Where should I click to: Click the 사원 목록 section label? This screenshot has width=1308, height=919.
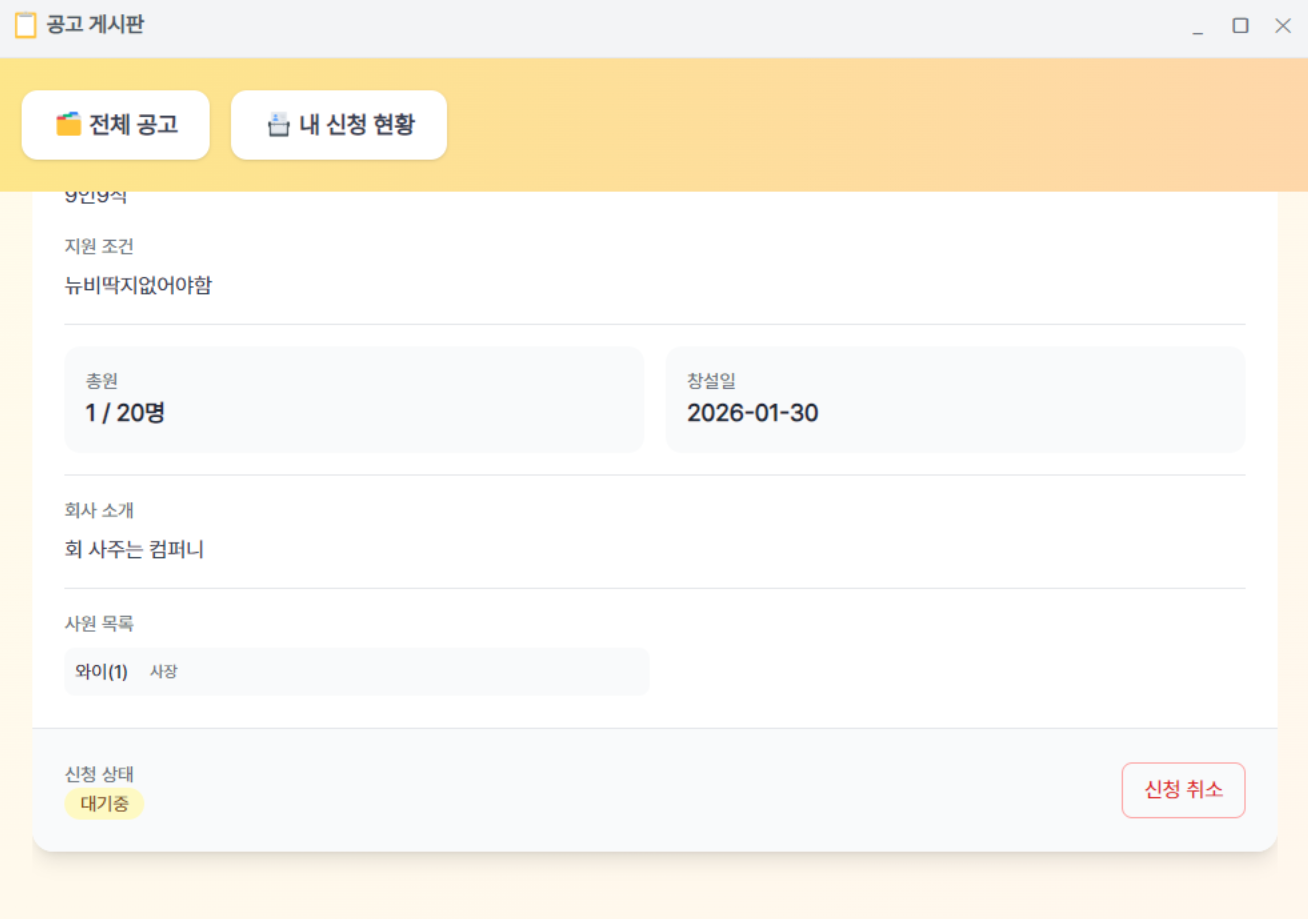pos(99,624)
